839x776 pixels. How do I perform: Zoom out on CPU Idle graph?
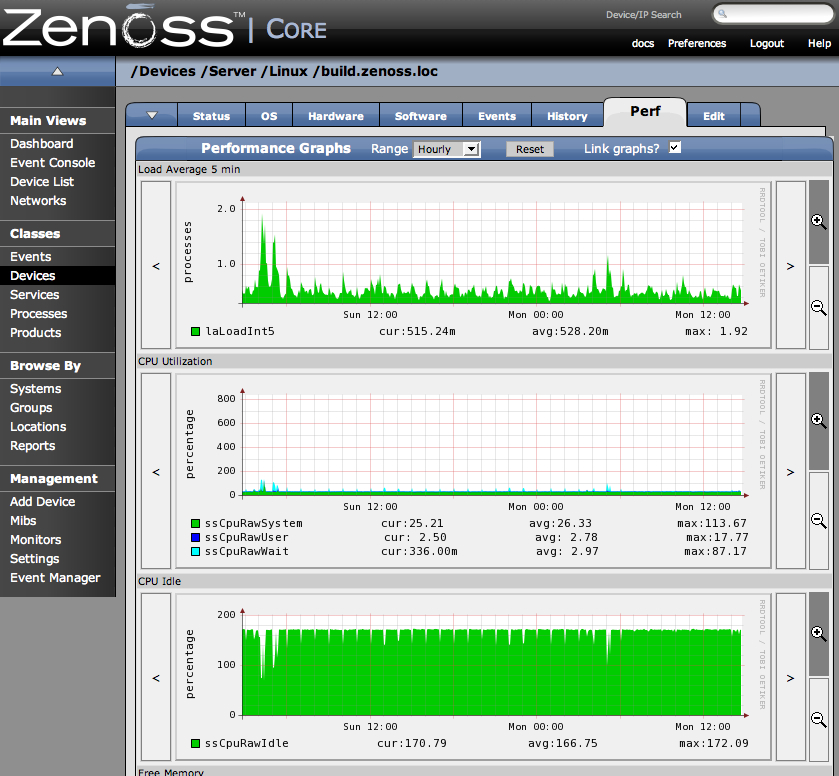coord(818,719)
